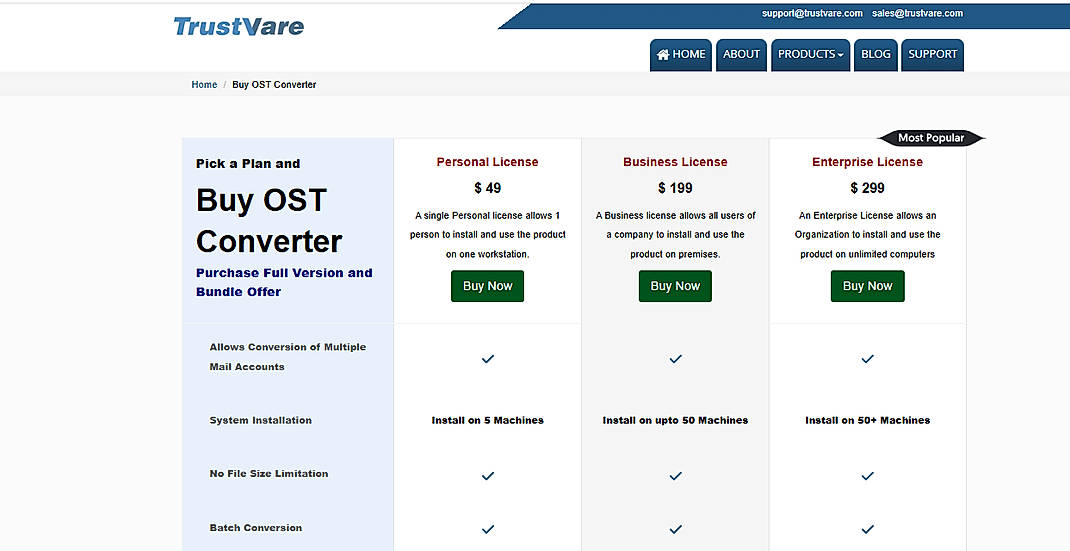Viewport: 1070px width, 551px height.
Task: Click the 'Install on 5 Machines' cell
Action: (487, 421)
